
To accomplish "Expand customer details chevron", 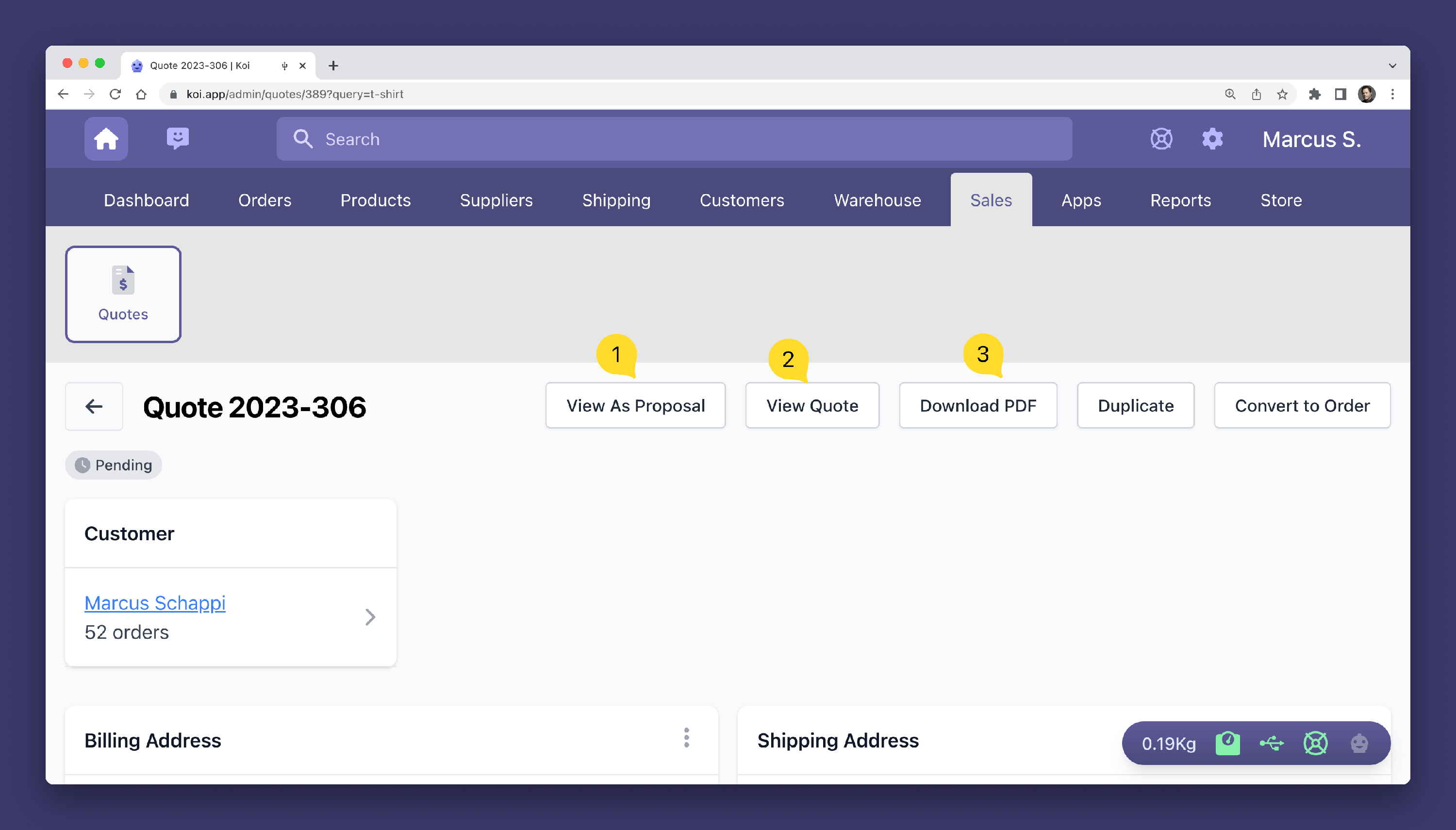I will point(370,617).
